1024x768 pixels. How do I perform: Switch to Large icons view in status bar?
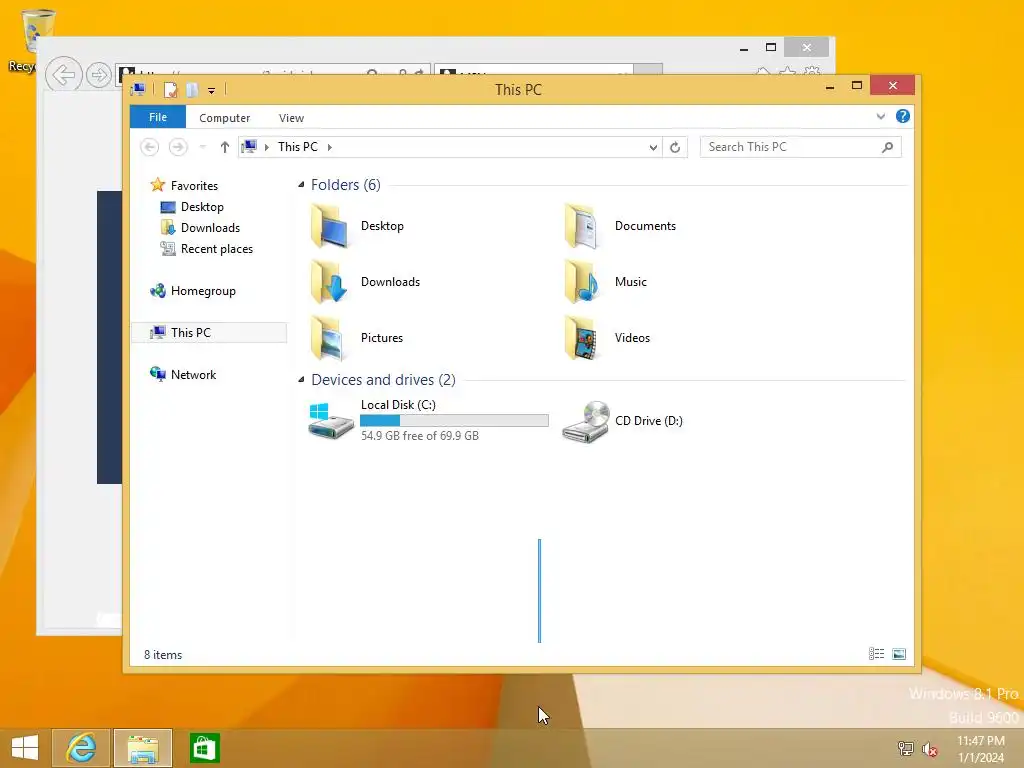pos(899,654)
